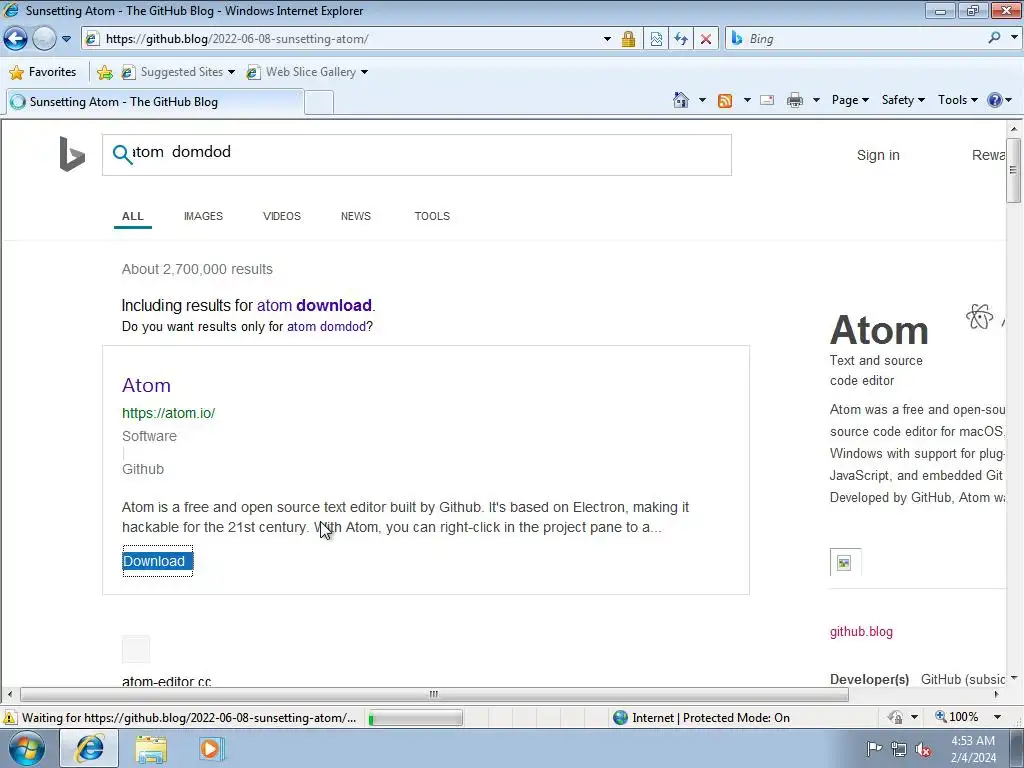Click 'atom download' suggested query link
This screenshot has height=768, width=1024.
[314, 306]
